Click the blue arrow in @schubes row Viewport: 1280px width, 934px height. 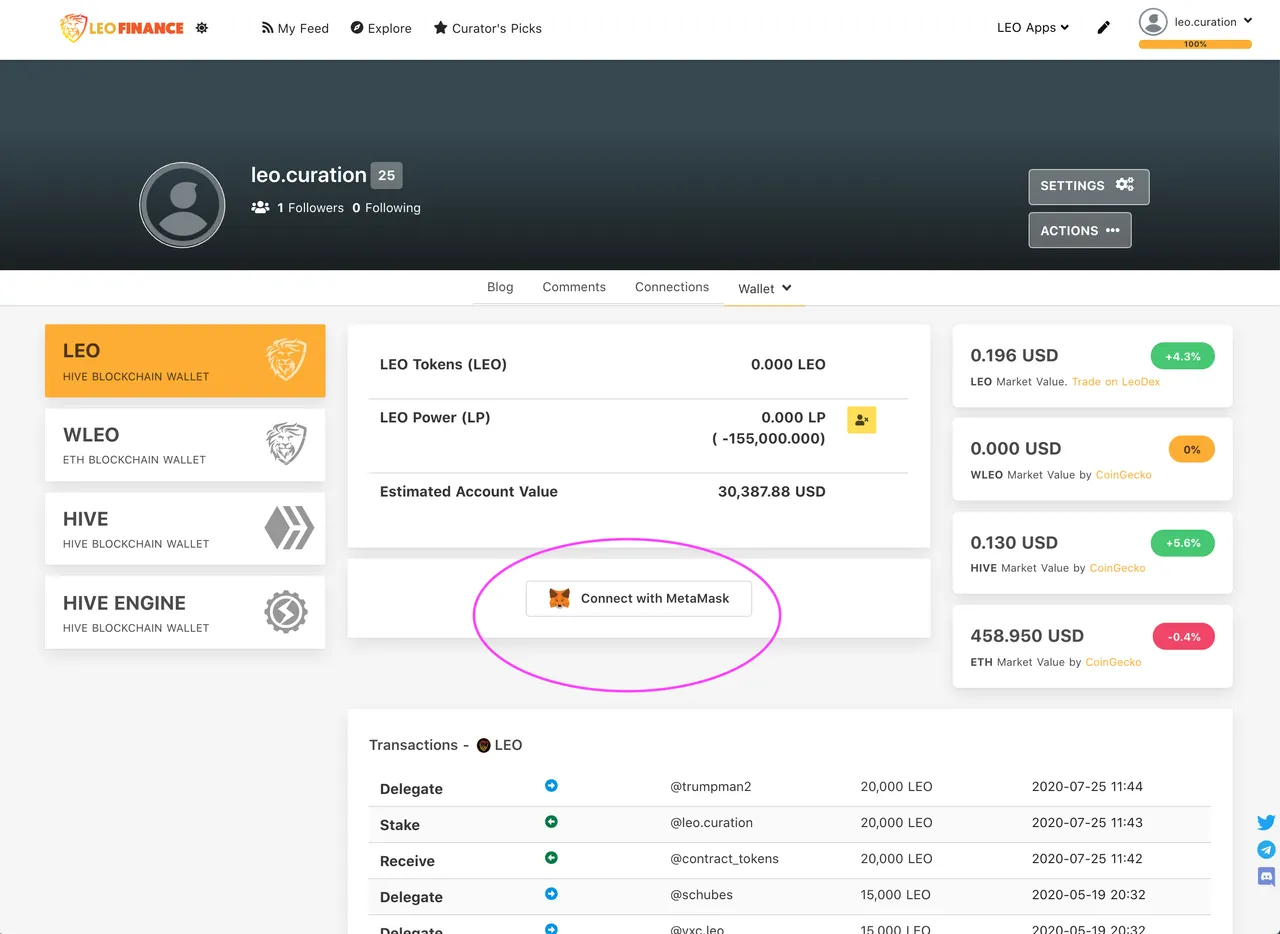(551, 894)
